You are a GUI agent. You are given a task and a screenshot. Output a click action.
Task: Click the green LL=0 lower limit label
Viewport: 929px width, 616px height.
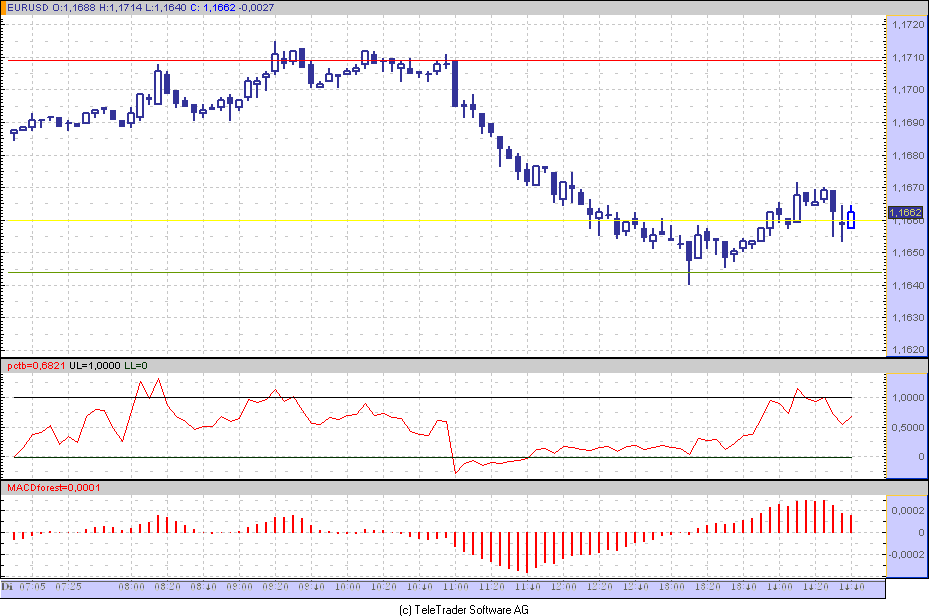136,366
